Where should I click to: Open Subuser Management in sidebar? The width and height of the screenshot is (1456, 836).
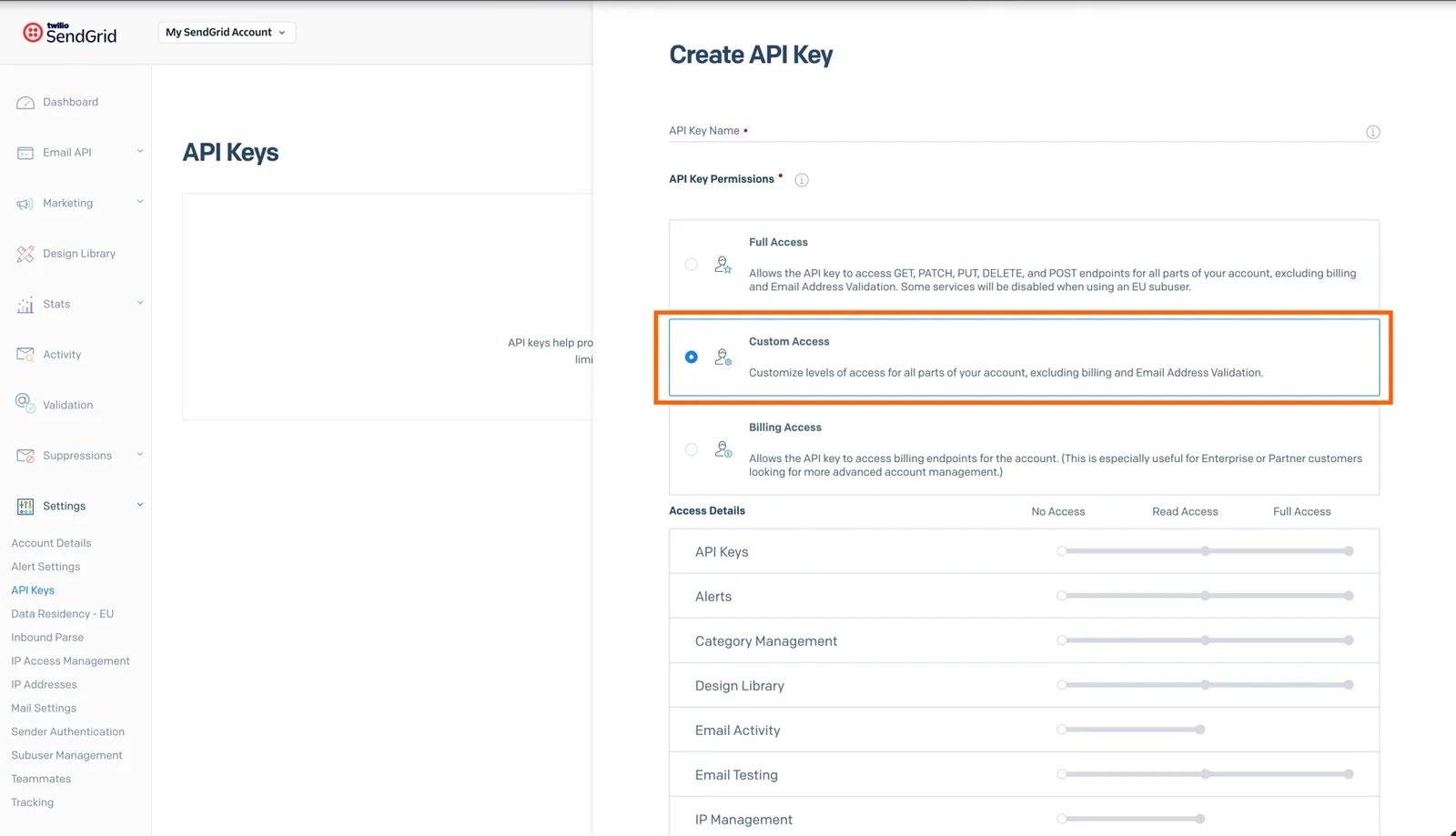(x=66, y=756)
